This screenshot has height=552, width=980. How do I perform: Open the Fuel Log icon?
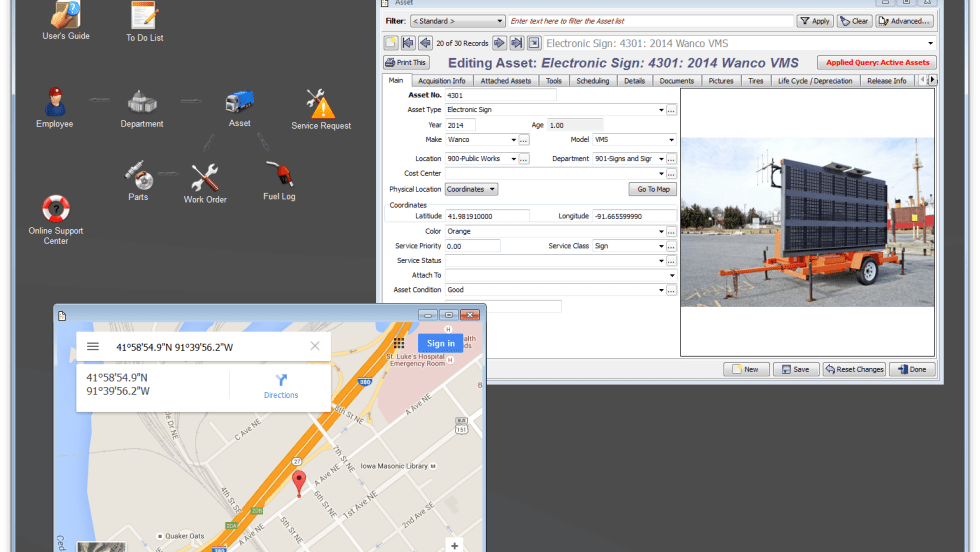279,175
